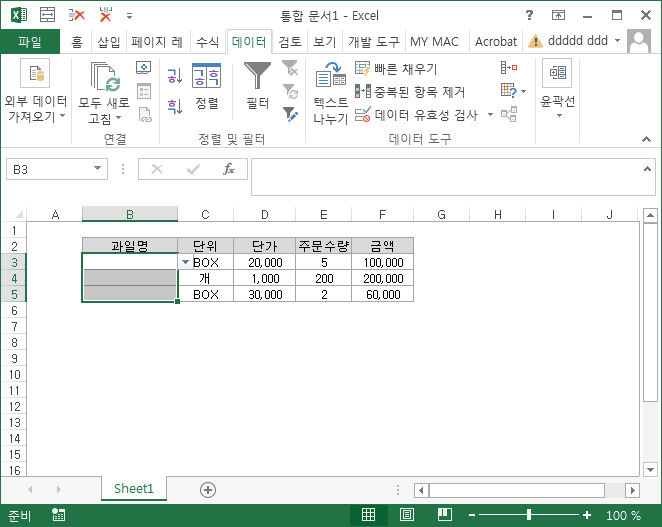Click the Consolidate icon

(509, 68)
